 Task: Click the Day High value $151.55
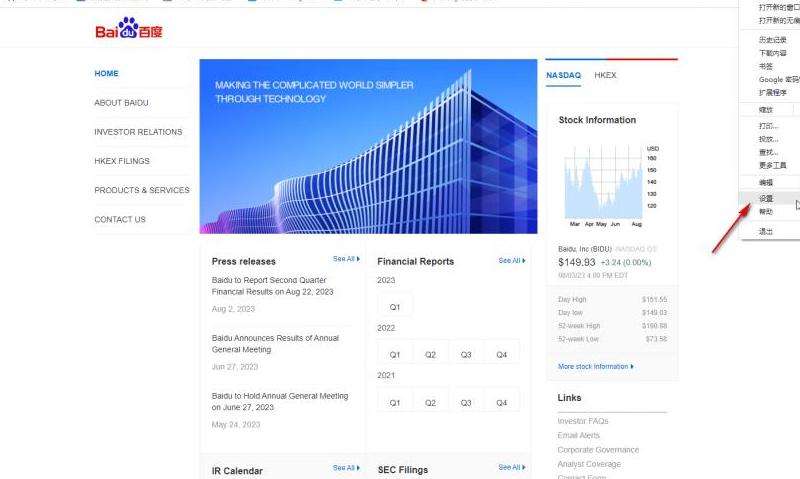pyautogui.click(x=655, y=299)
